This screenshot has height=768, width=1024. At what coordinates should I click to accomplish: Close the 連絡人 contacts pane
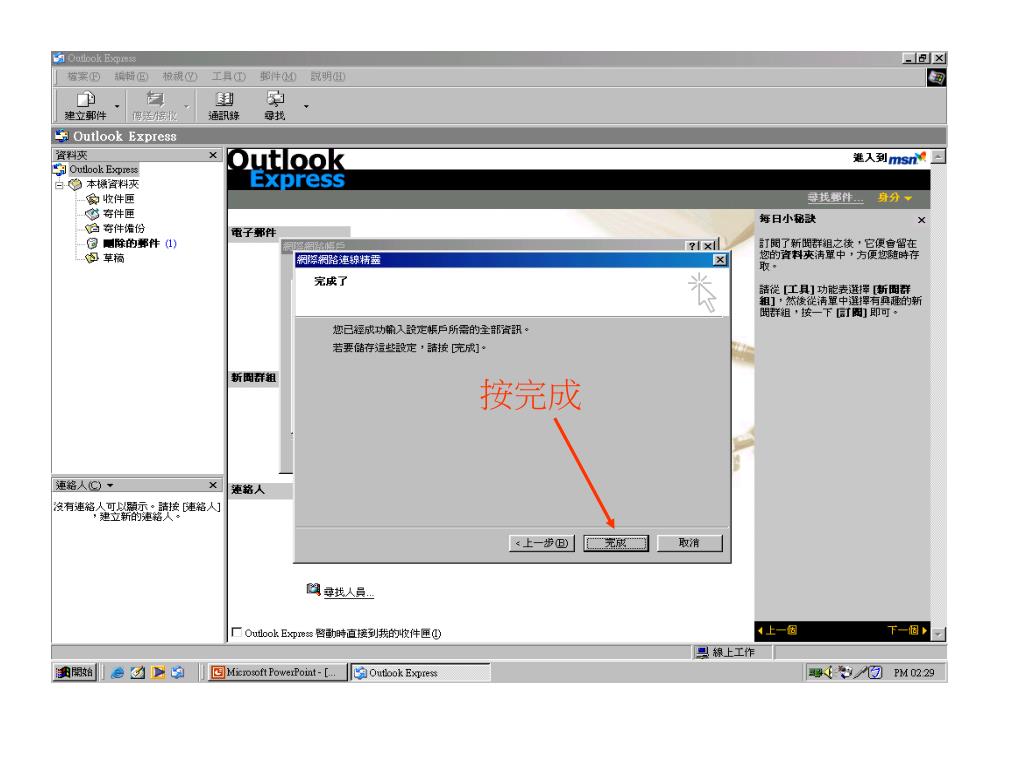pos(213,485)
